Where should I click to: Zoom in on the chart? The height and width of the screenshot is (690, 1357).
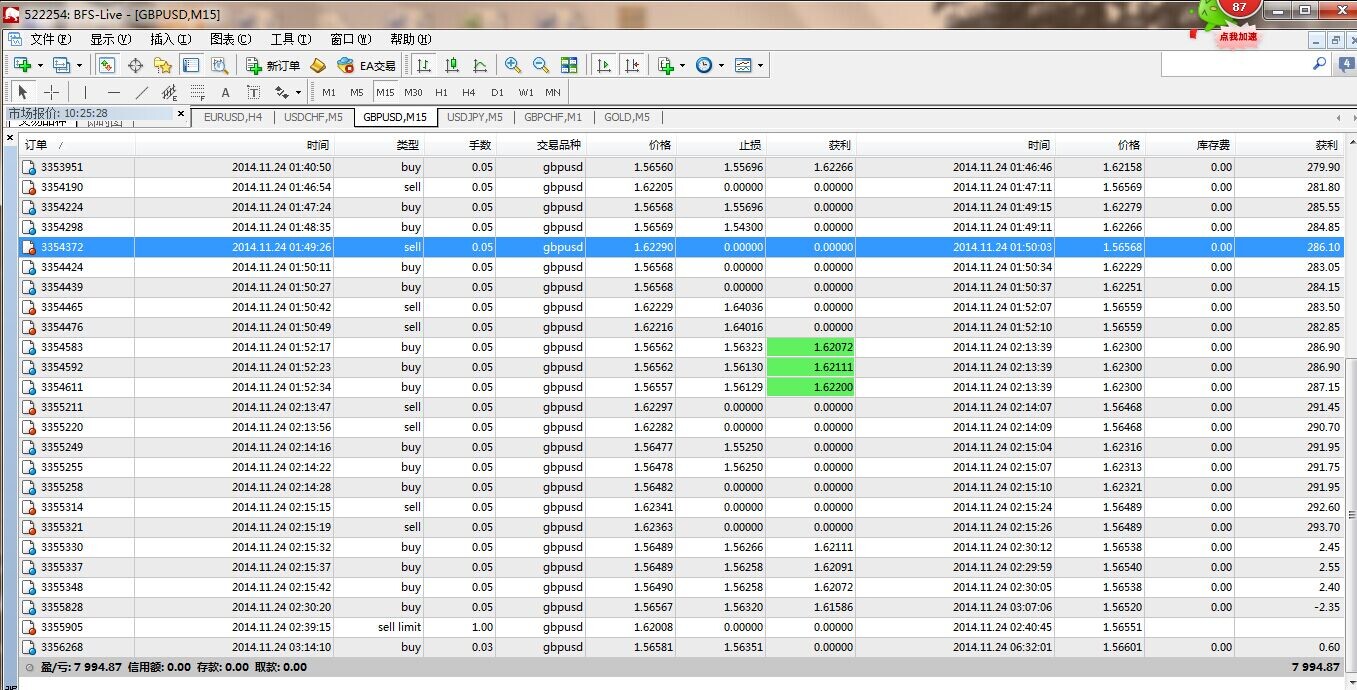[x=513, y=66]
